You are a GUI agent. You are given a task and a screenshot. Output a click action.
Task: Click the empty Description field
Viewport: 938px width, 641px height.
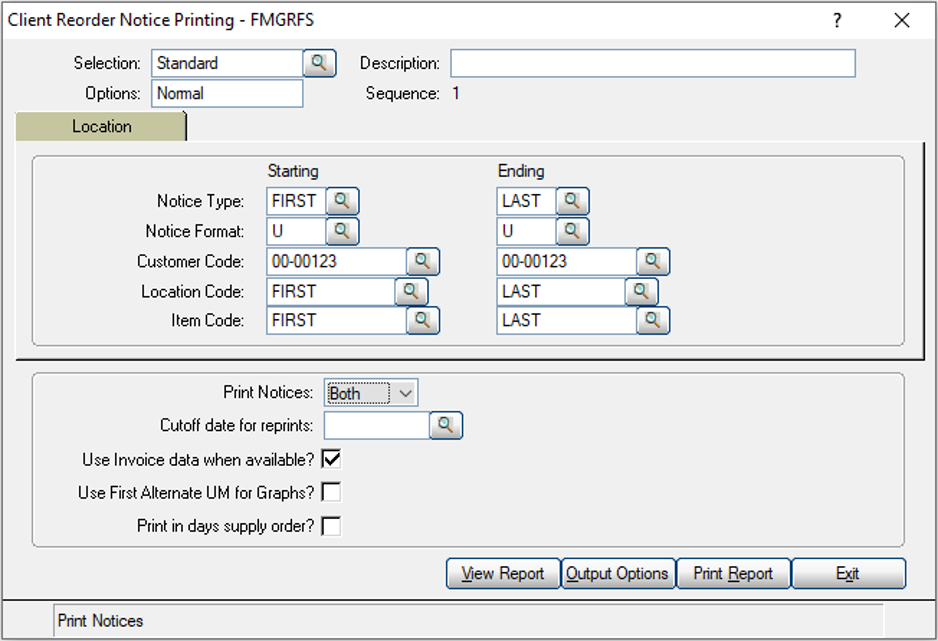pos(653,63)
